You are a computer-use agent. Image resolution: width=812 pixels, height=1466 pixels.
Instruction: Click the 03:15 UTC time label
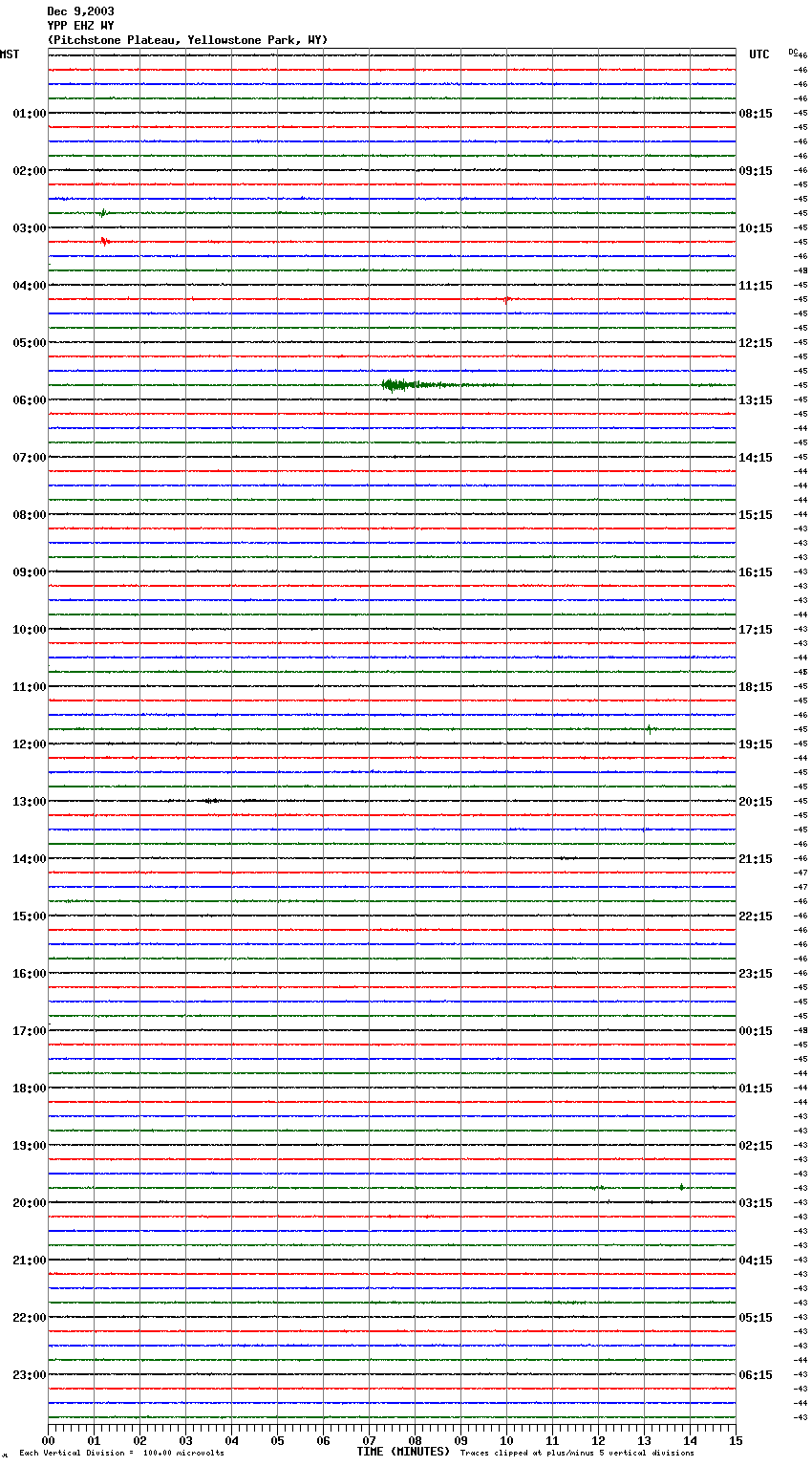(756, 1203)
